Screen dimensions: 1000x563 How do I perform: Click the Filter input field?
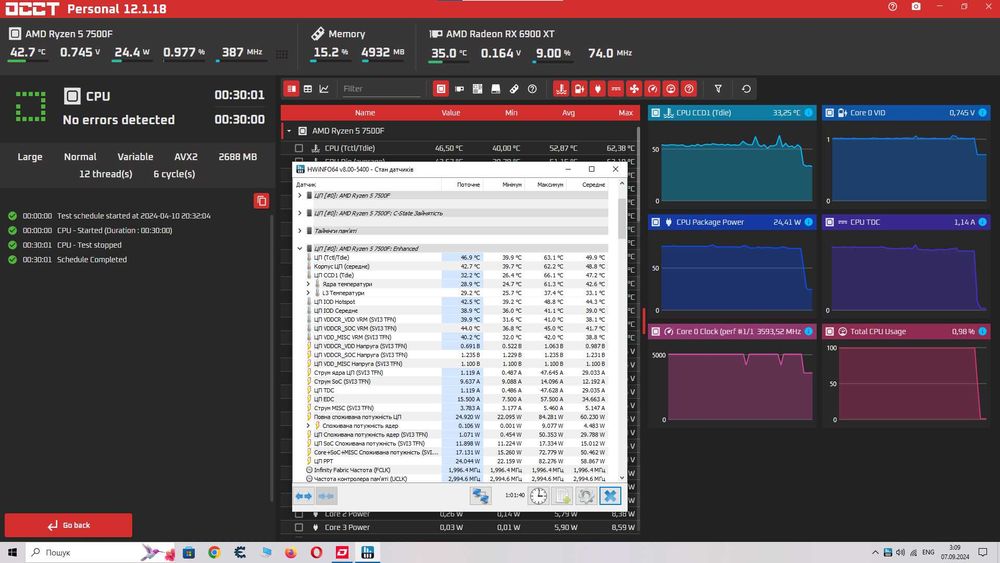[x=381, y=89]
